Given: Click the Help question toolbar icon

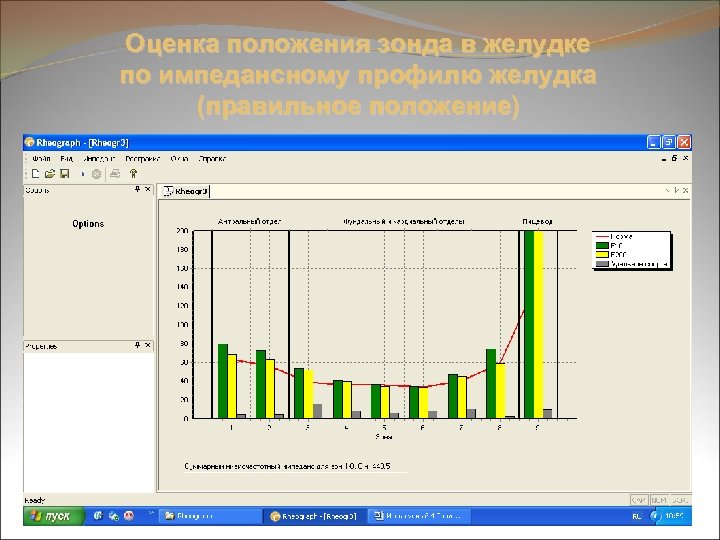Looking at the screenshot, I should click(x=133, y=174).
